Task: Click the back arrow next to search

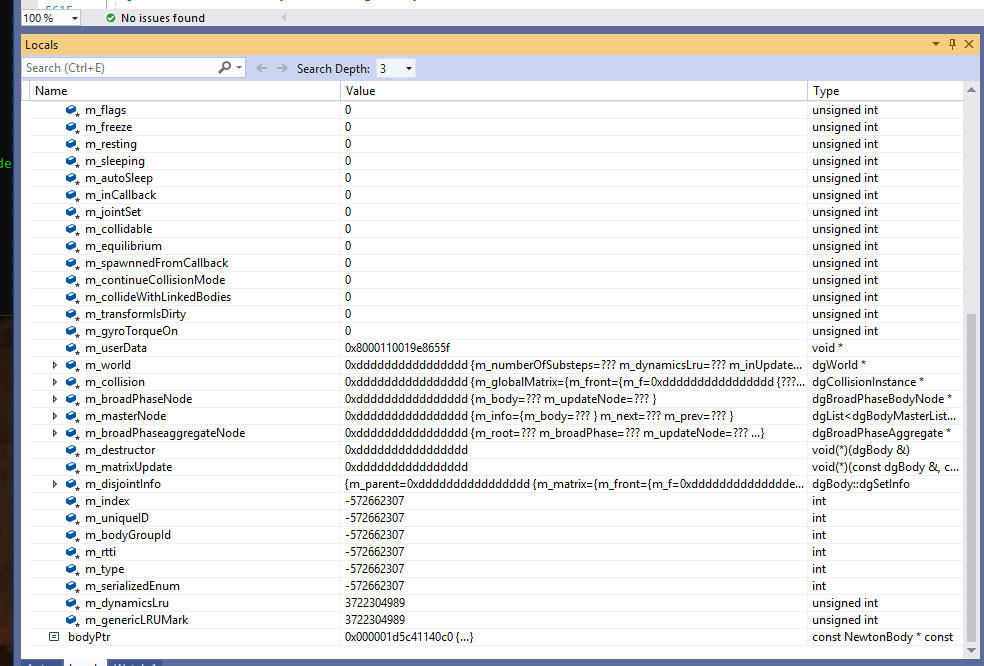Action: tap(262, 68)
